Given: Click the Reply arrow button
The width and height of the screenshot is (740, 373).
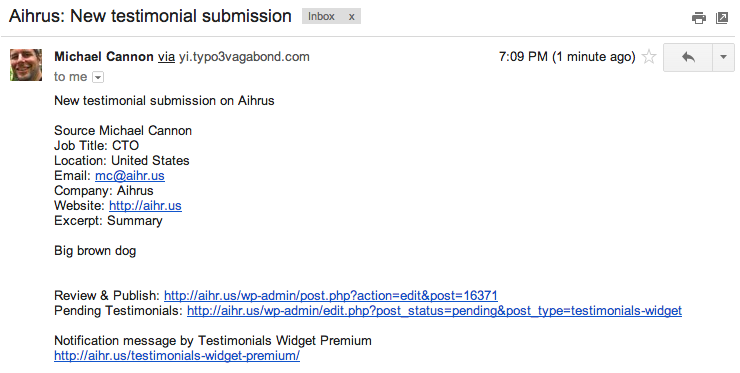Looking at the screenshot, I should click(688, 57).
